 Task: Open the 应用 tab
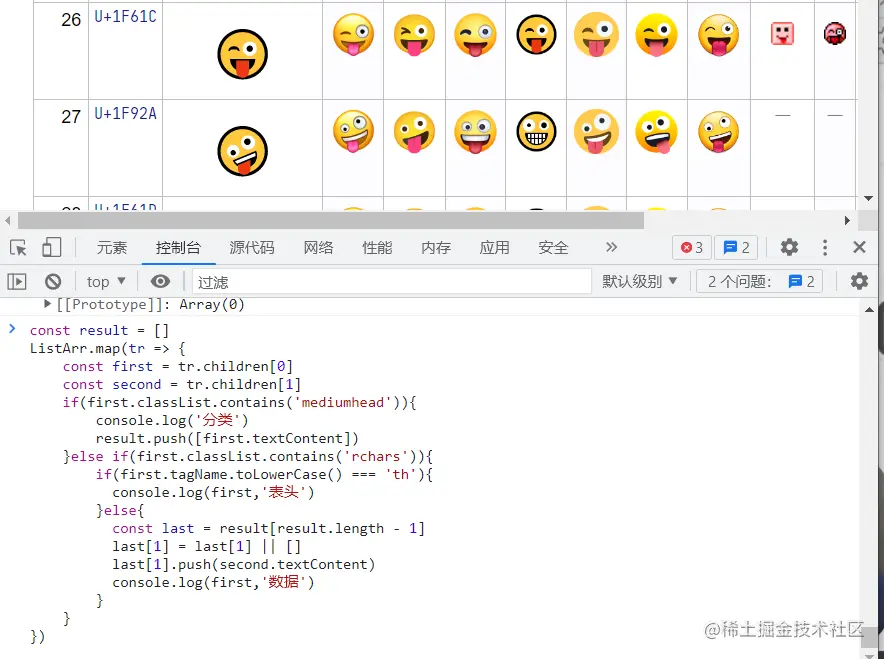pyautogui.click(x=494, y=247)
